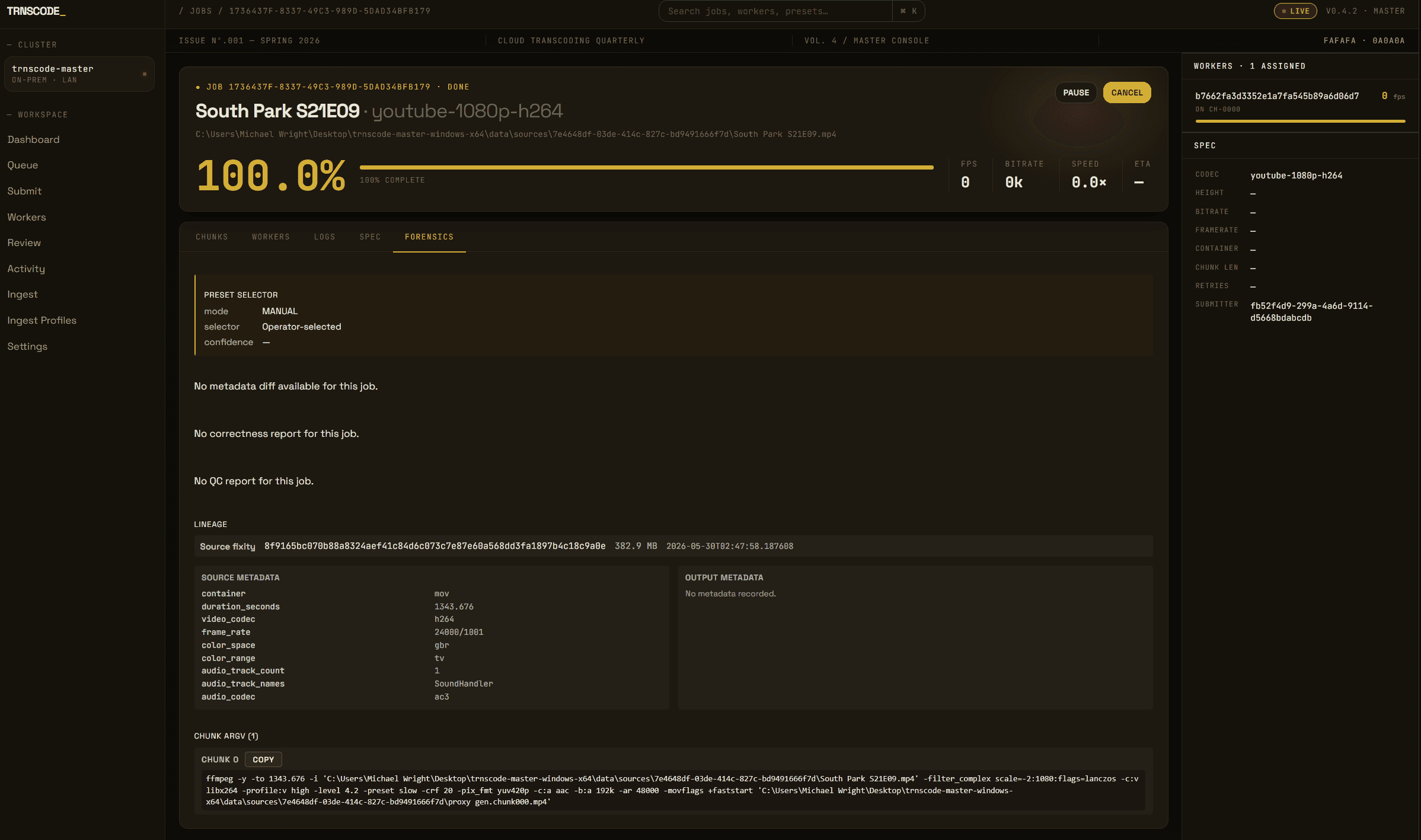This screenshot has width=1421, height=840.
Task: Click the duration_seconds 1343.676 value
Action: click(x=454, y=606)
